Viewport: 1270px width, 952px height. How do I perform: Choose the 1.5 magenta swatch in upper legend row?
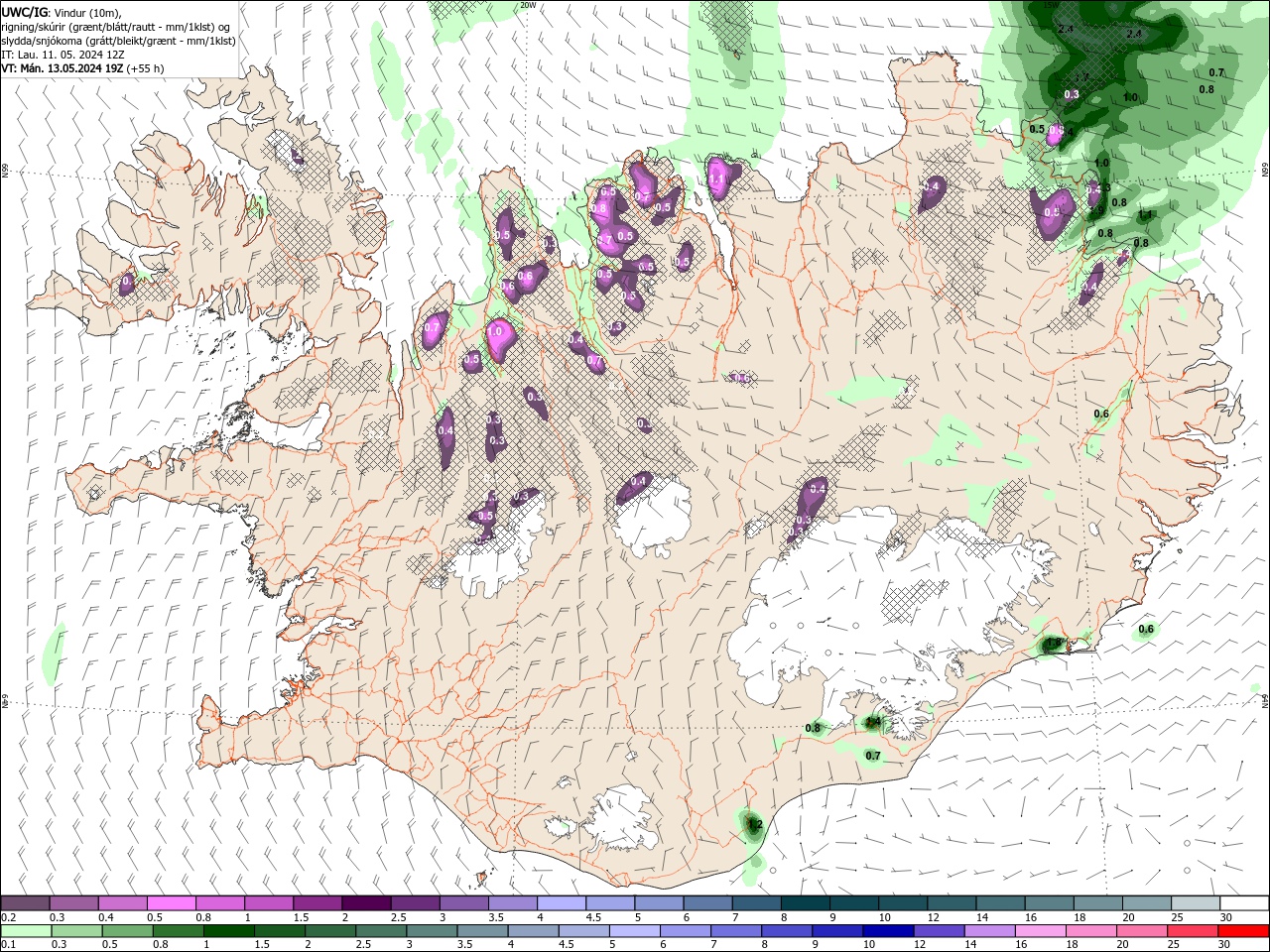[x=317, y=903]
